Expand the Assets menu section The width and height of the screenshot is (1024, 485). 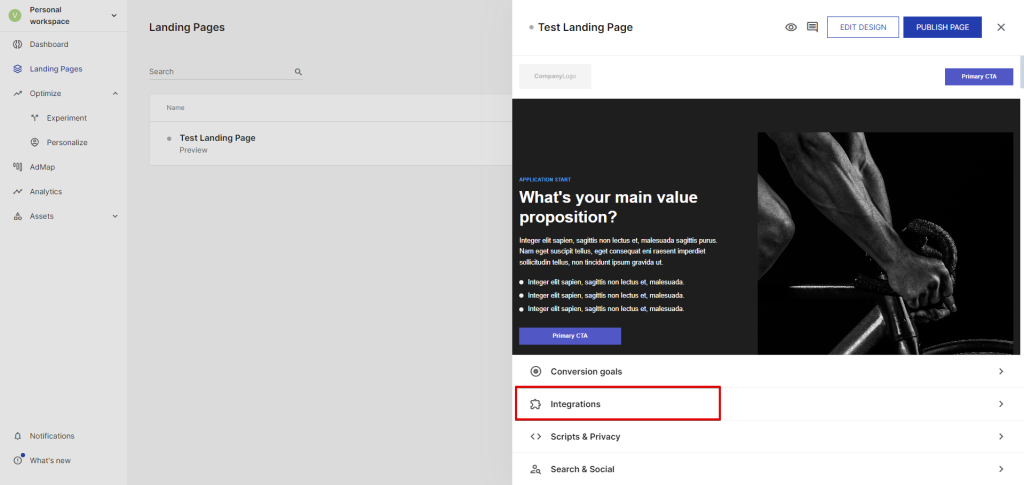115,216
